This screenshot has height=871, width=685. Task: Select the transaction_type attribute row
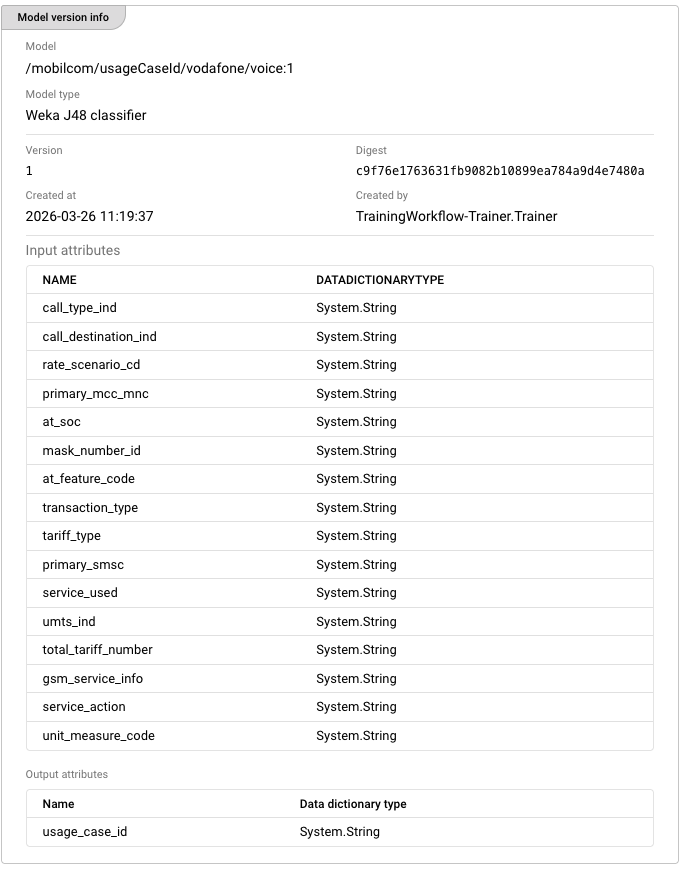(x=339, y=508)
